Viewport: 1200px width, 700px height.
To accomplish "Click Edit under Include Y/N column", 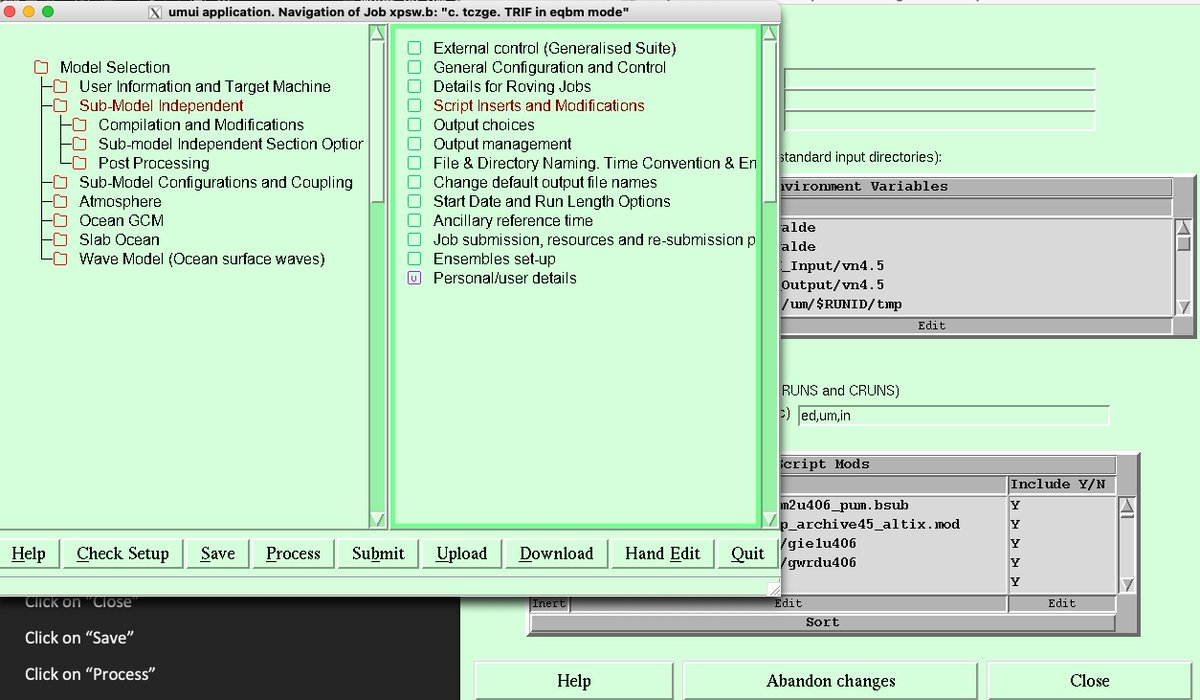I will [x=1061, y=603].
